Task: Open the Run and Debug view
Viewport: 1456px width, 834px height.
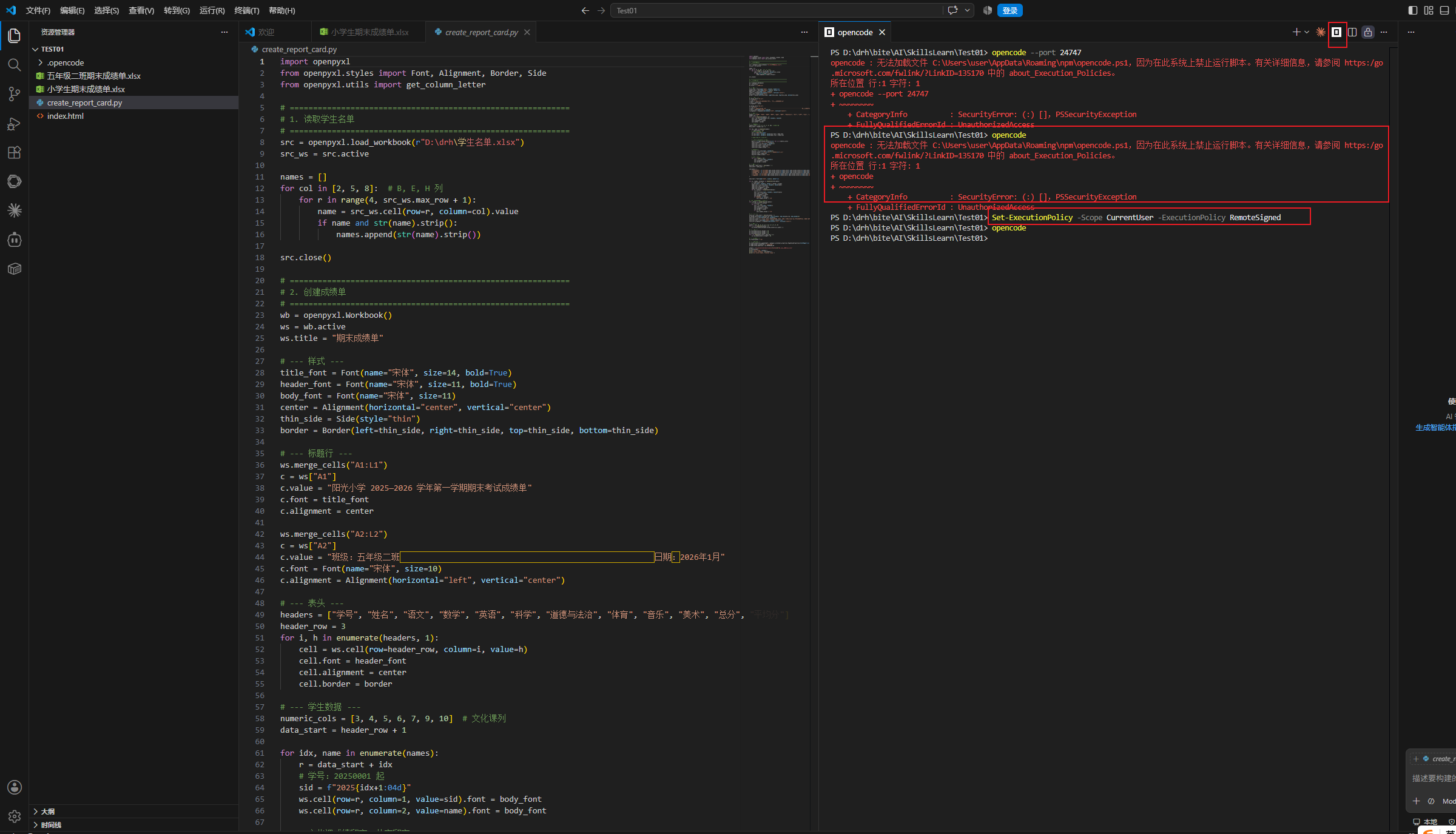Action: point(15,123)
